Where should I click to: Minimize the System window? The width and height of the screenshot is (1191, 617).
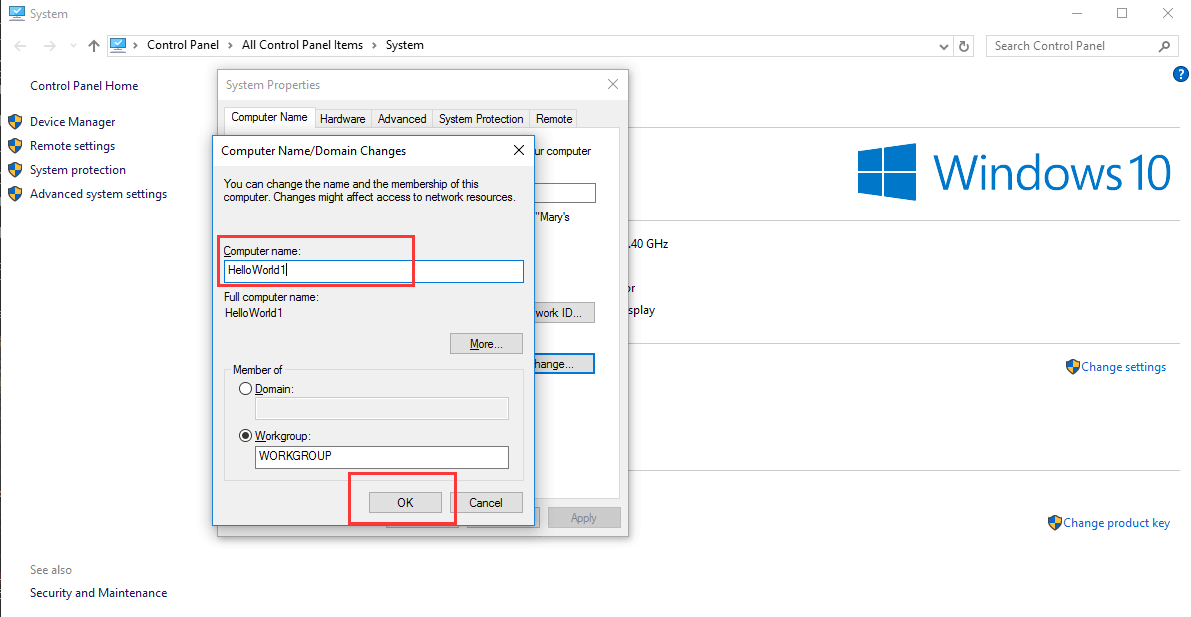1076,13
